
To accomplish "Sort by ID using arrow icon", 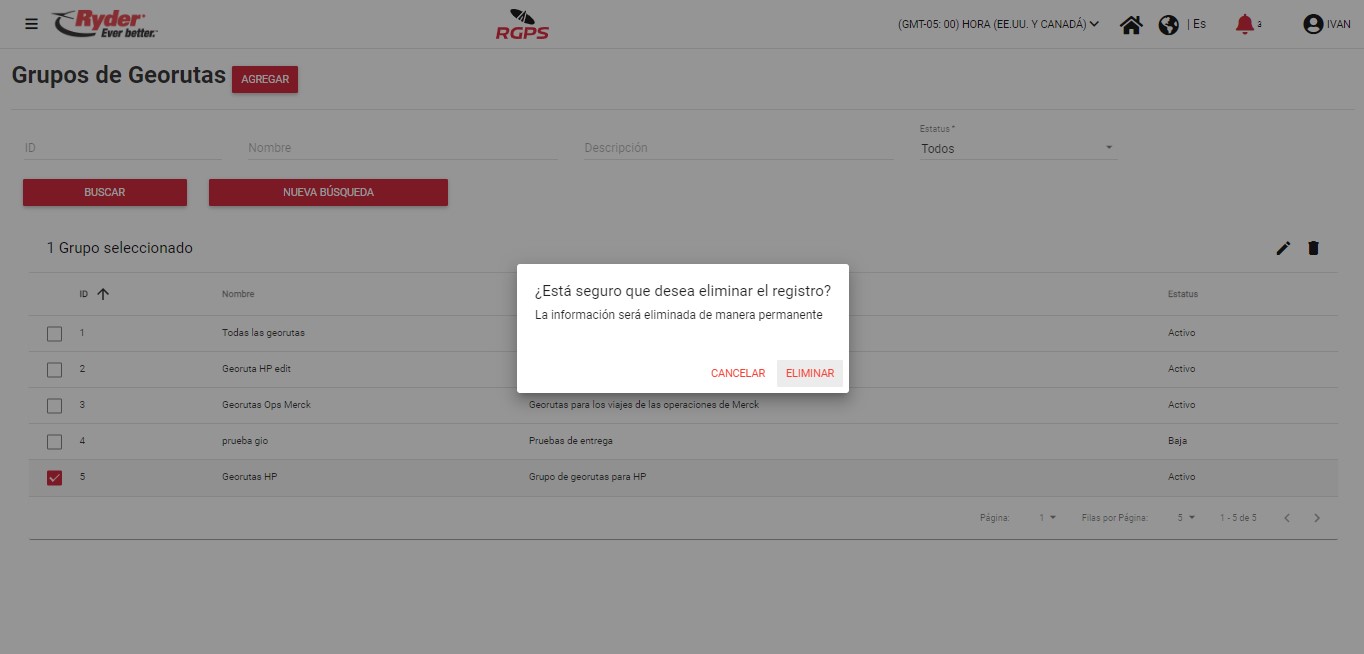I will [102, 294].
